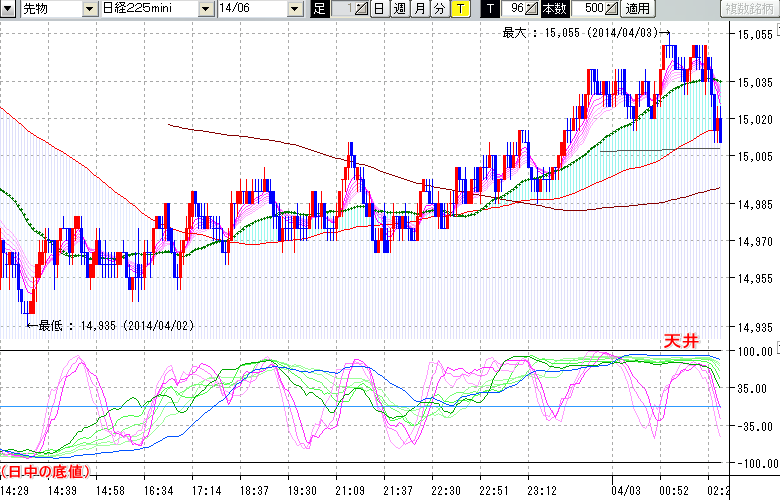Click inside the 96 tick value field
Viewport: 780px width, 500px height.
click(x=513, y=9)
